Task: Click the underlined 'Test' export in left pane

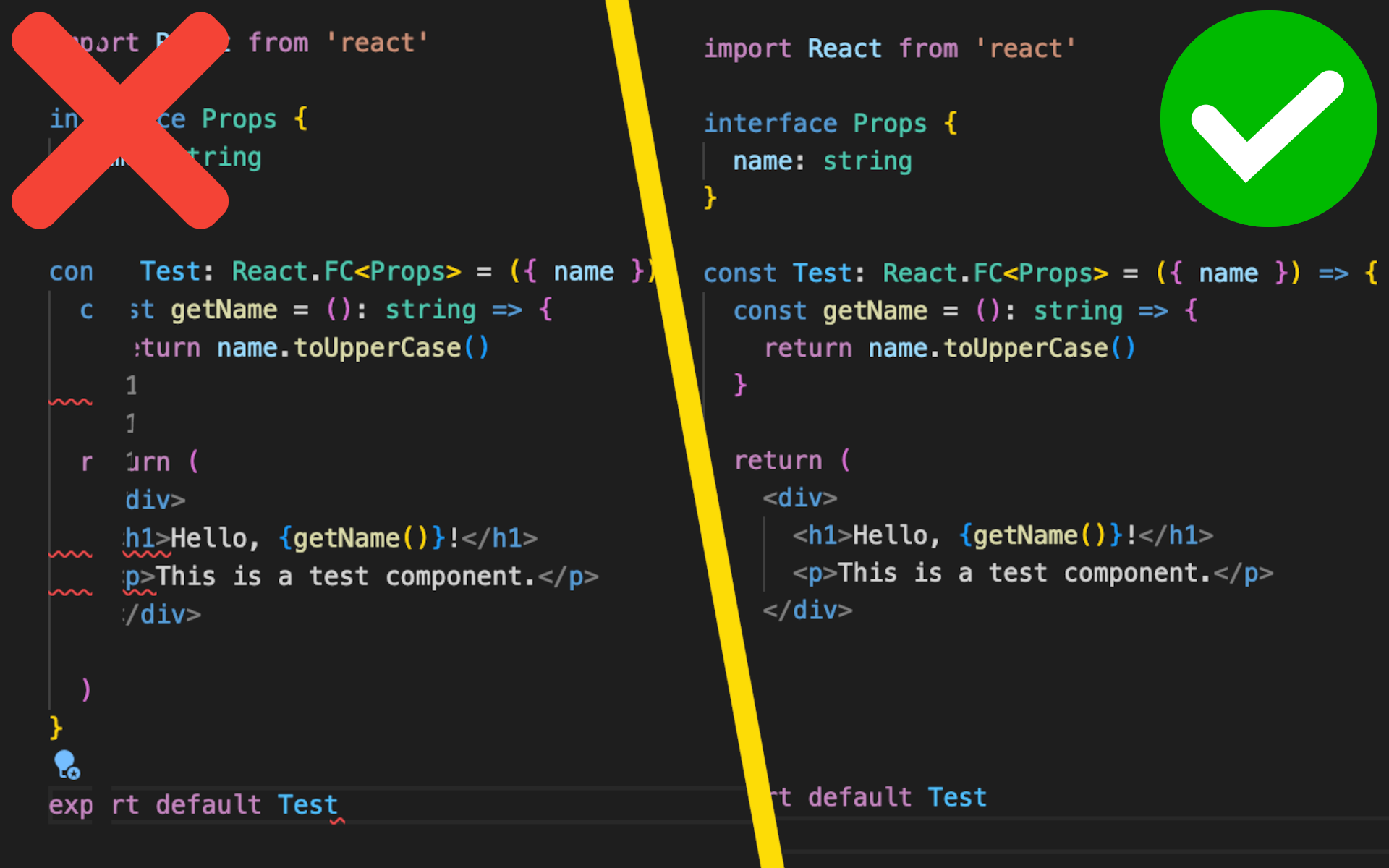Action: pos(308,805)
